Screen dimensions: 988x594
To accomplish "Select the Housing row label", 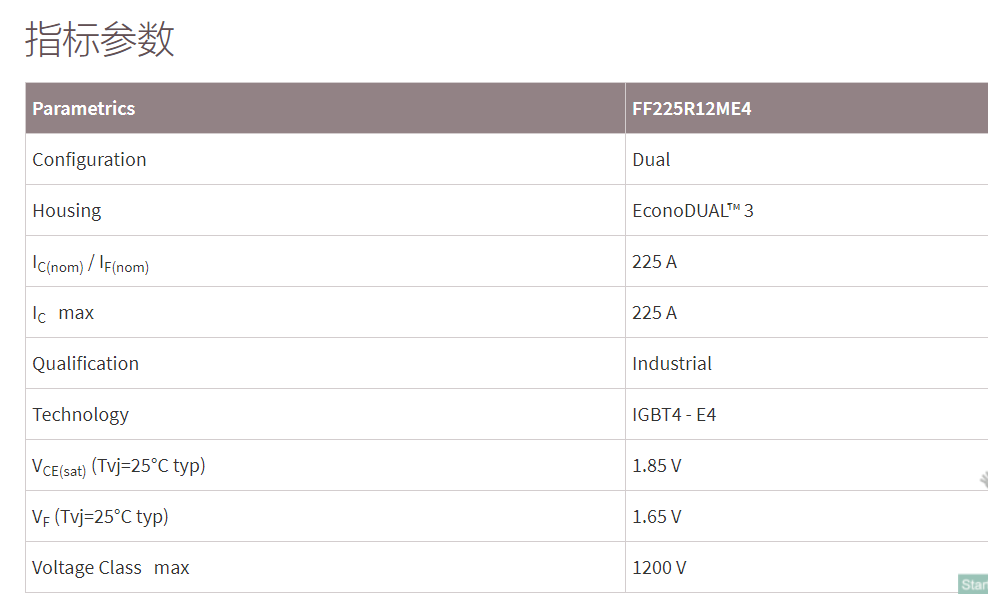I will click(x=66, y=211).
